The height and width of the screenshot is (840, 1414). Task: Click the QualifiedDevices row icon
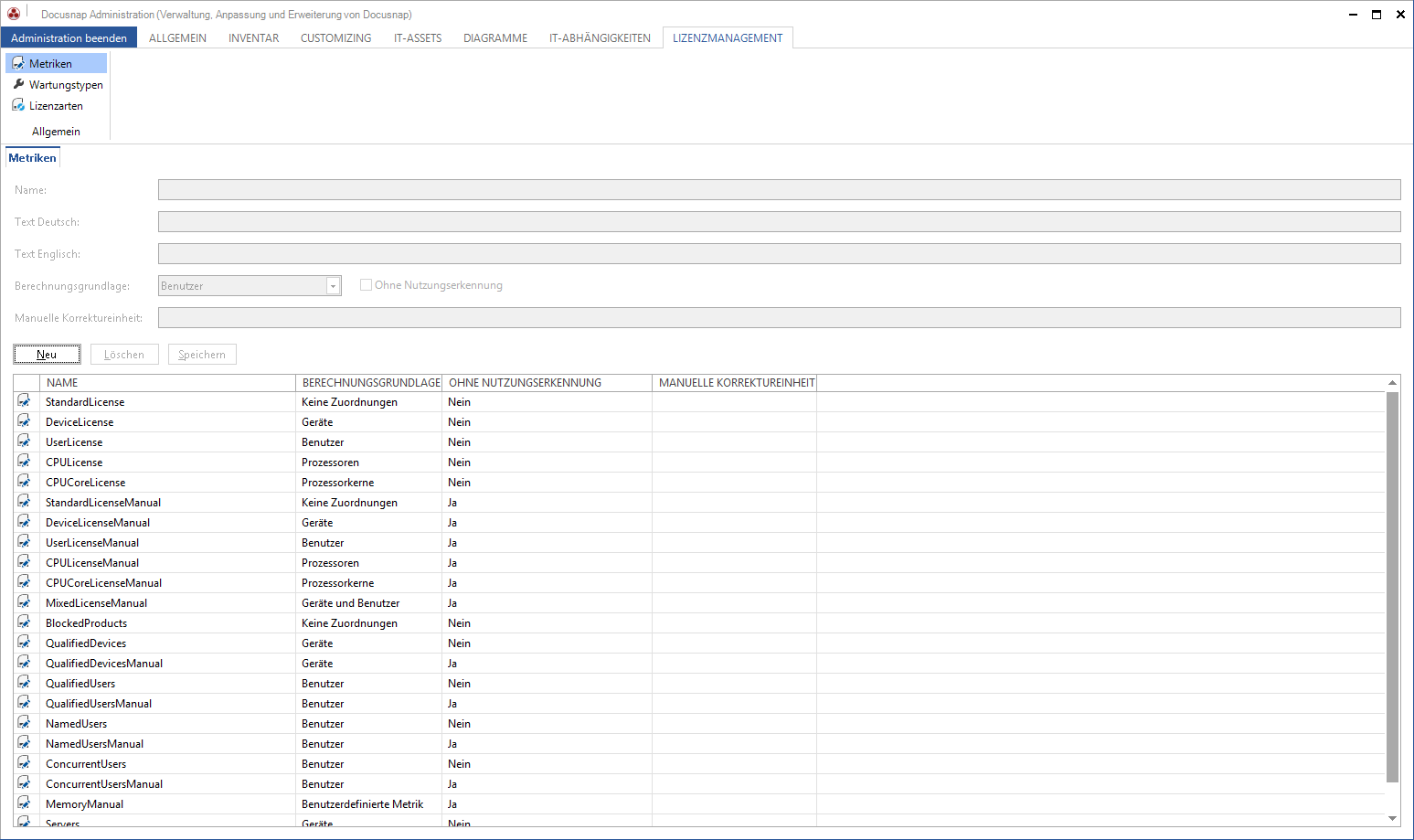click(24, 643)
